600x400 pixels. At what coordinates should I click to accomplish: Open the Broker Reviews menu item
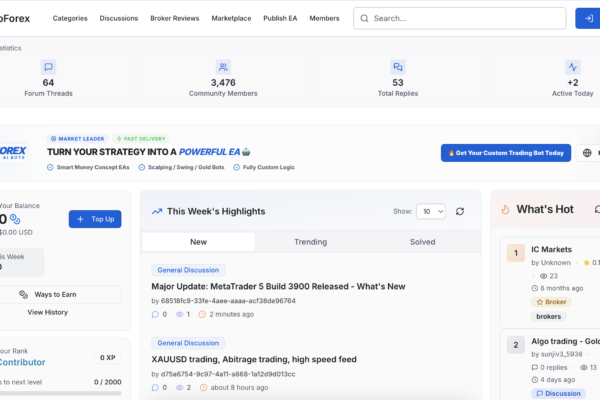point(174,18)
